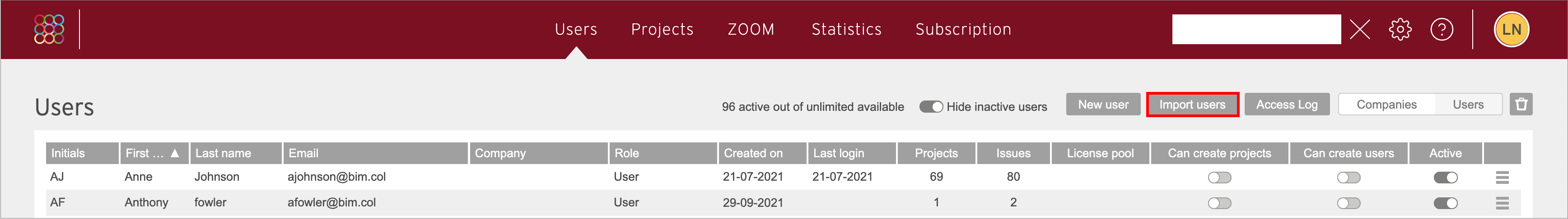This screenshot has height=219, width=1568.
Task: Open row menu for Anne Johnson
Action: [1502, 177]
